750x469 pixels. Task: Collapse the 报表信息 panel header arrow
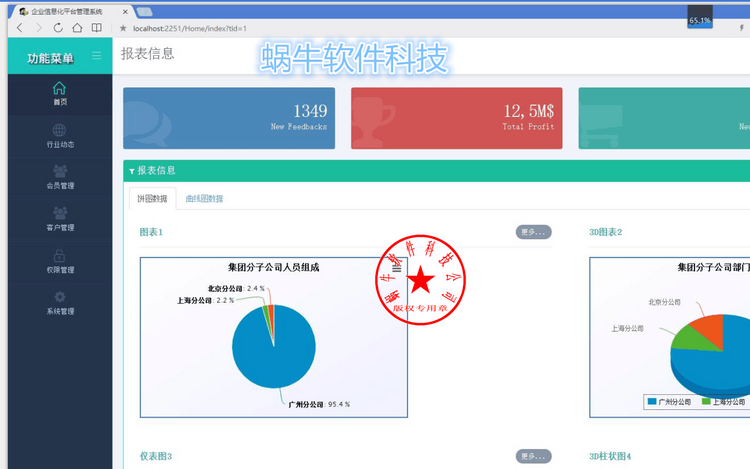click(132, 171)
